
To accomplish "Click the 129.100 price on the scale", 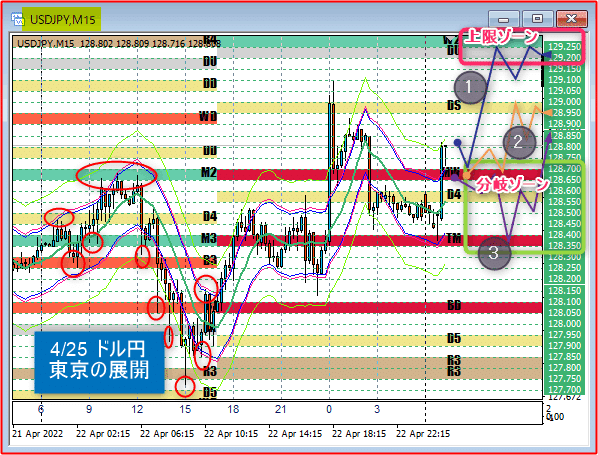I will point(565,80).
